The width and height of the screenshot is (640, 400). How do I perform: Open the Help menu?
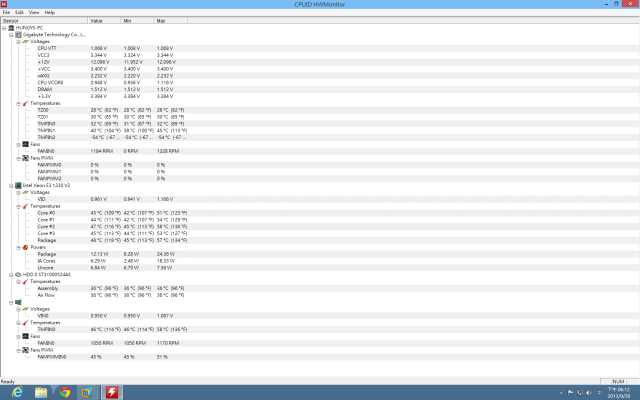point(50,12)
